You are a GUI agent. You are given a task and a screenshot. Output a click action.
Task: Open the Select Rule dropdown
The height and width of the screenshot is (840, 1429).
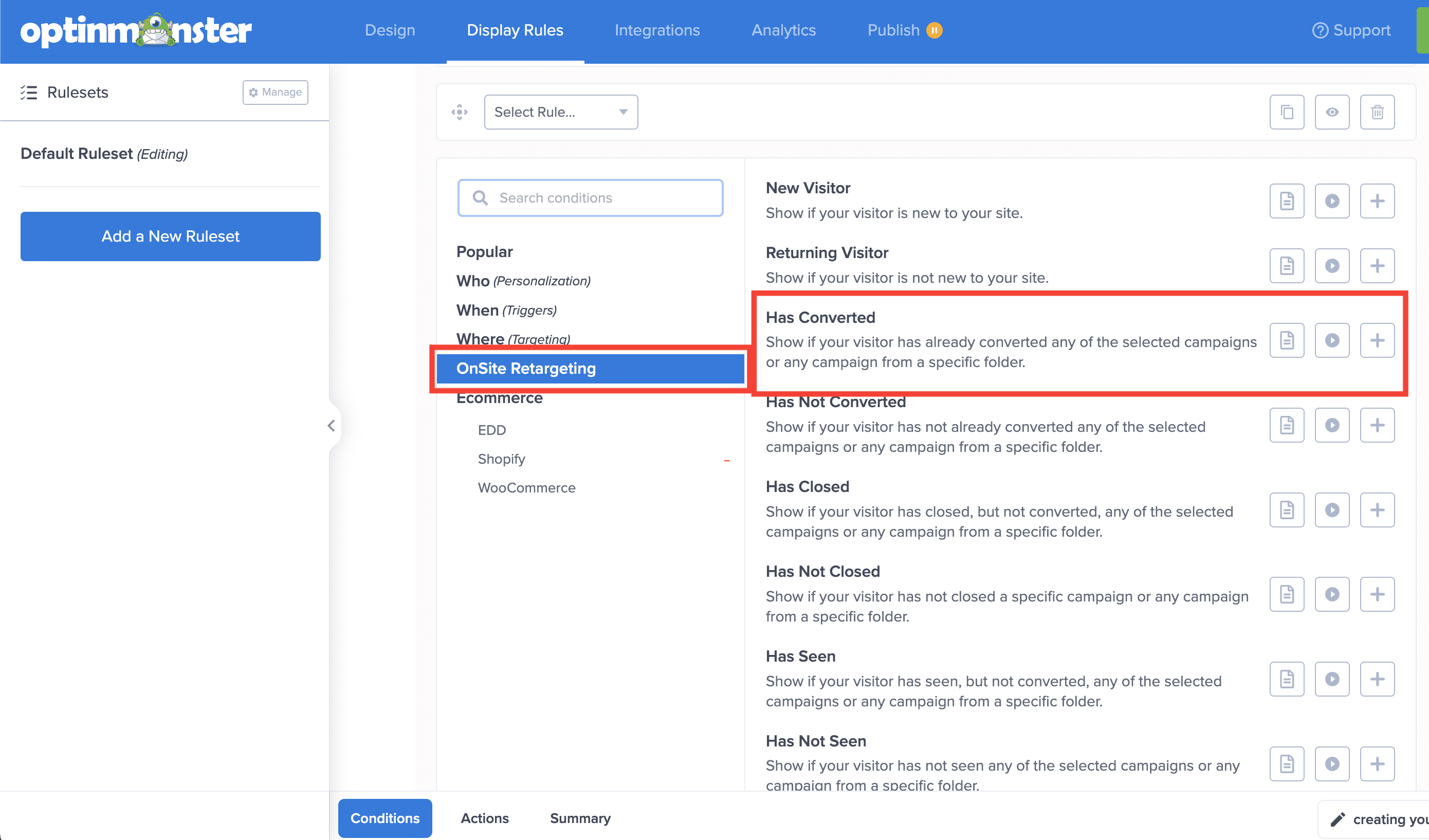pyautogui.click(x=560, y=112)
